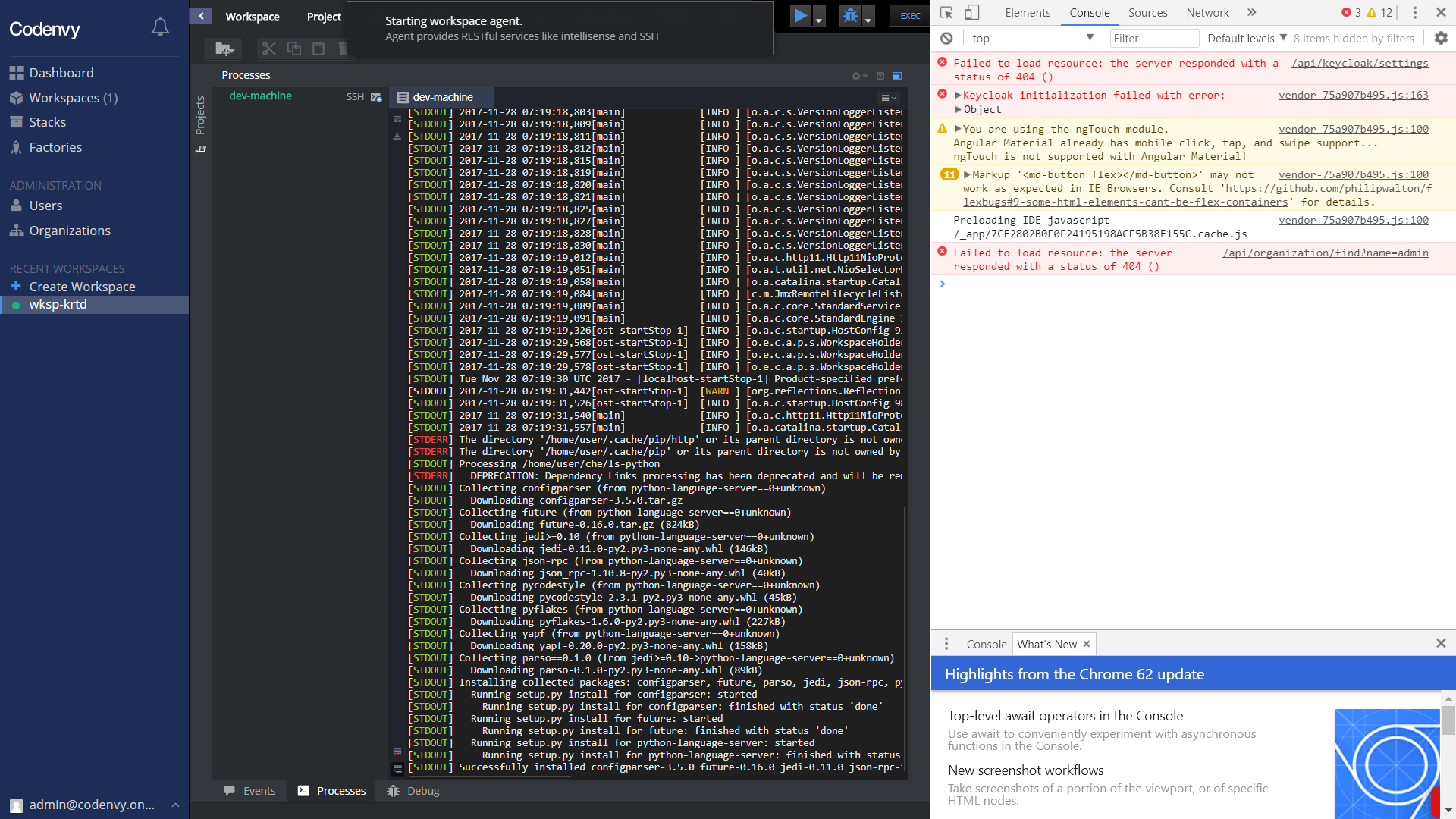Screen dimensions: 1456x819
Task: Open Stacks from the sidebar
Action: click(x=47, y=121)
